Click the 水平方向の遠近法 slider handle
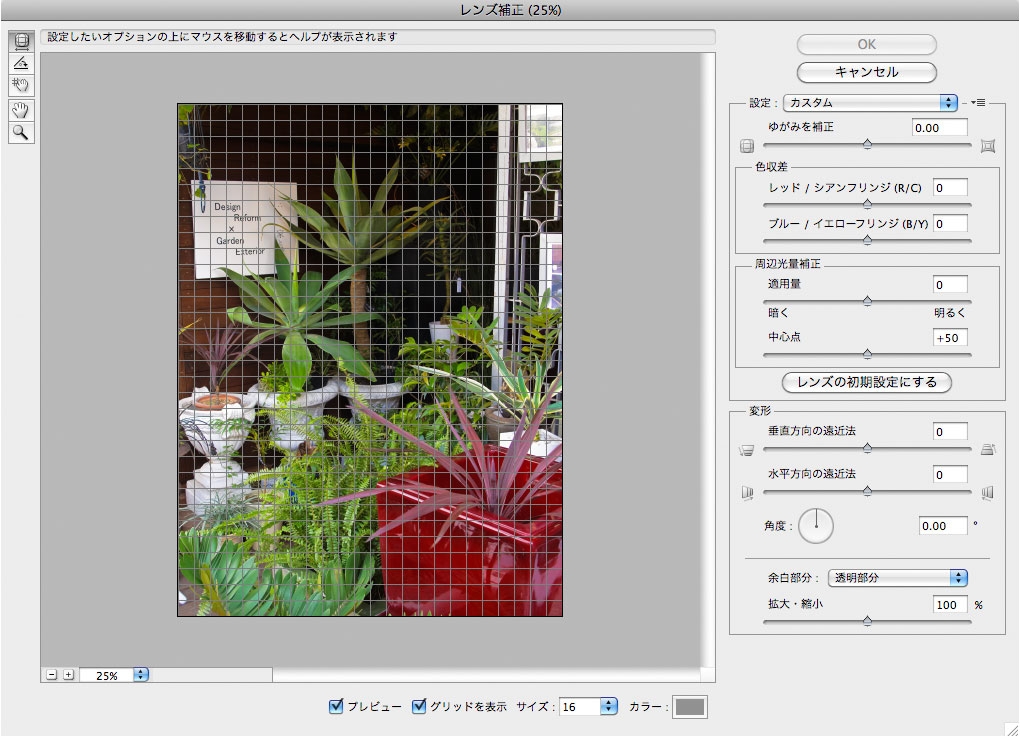The image size is (1020, 736). (x=867, y=491)
